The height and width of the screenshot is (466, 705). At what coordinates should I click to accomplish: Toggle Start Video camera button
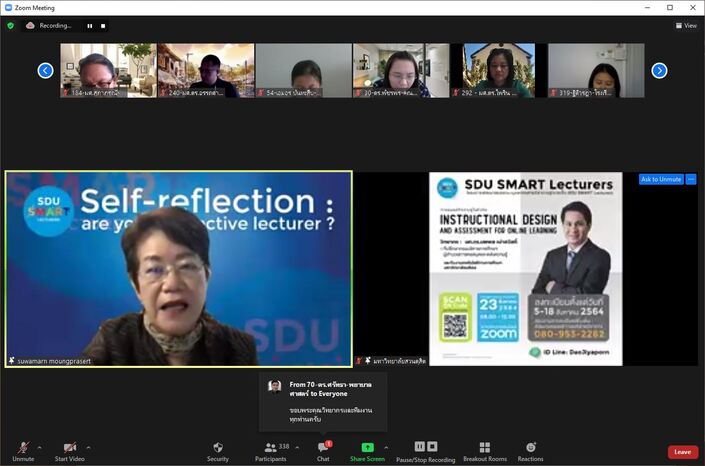(x=69, y=452)
